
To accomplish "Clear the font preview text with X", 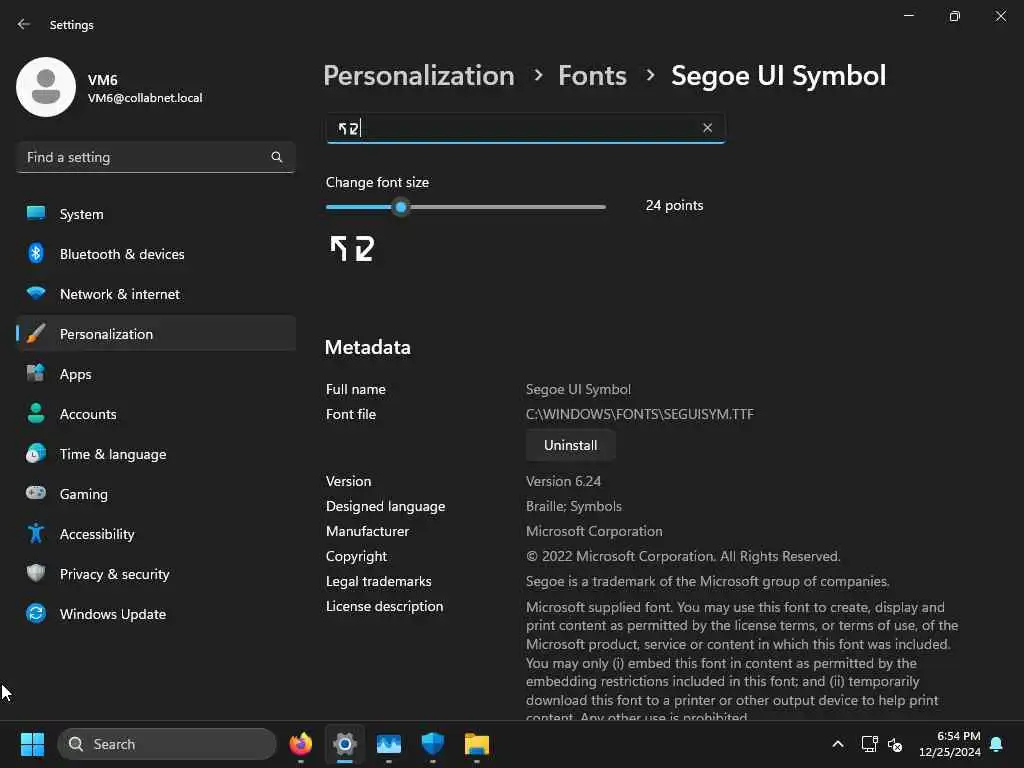I will click(x=707, y=128).
